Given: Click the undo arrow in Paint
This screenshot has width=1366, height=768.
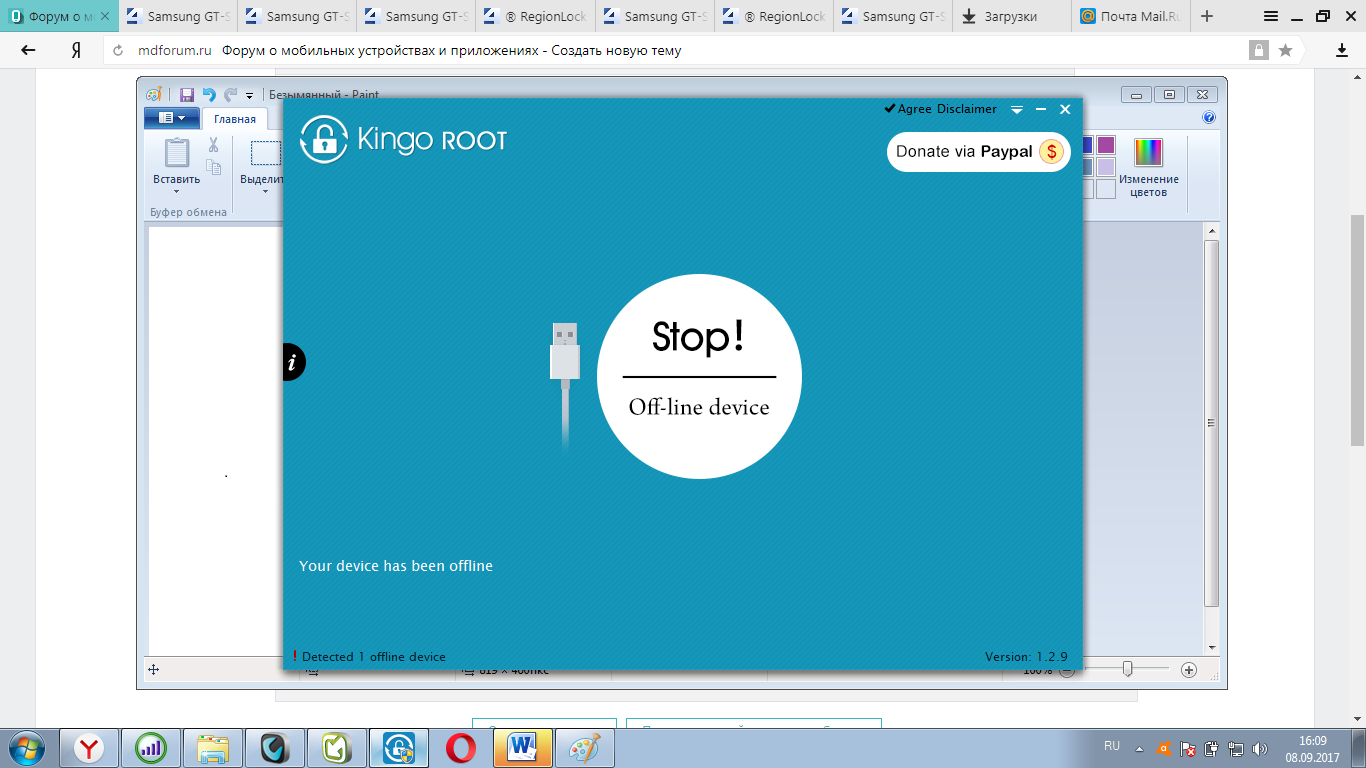Looking at the screenshot, I should 209,95.
